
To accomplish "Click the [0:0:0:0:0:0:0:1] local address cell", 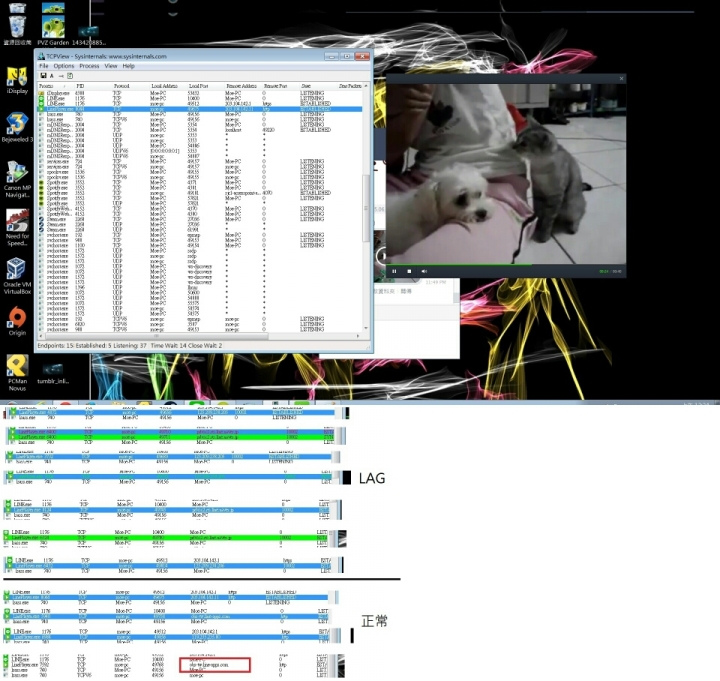I will click(165, 151).
